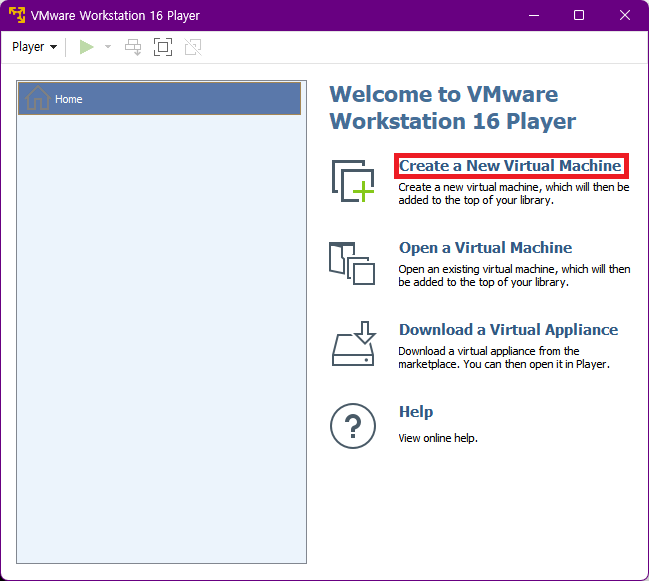Close the VMware Workstation Player window

[x=625, y=15]
